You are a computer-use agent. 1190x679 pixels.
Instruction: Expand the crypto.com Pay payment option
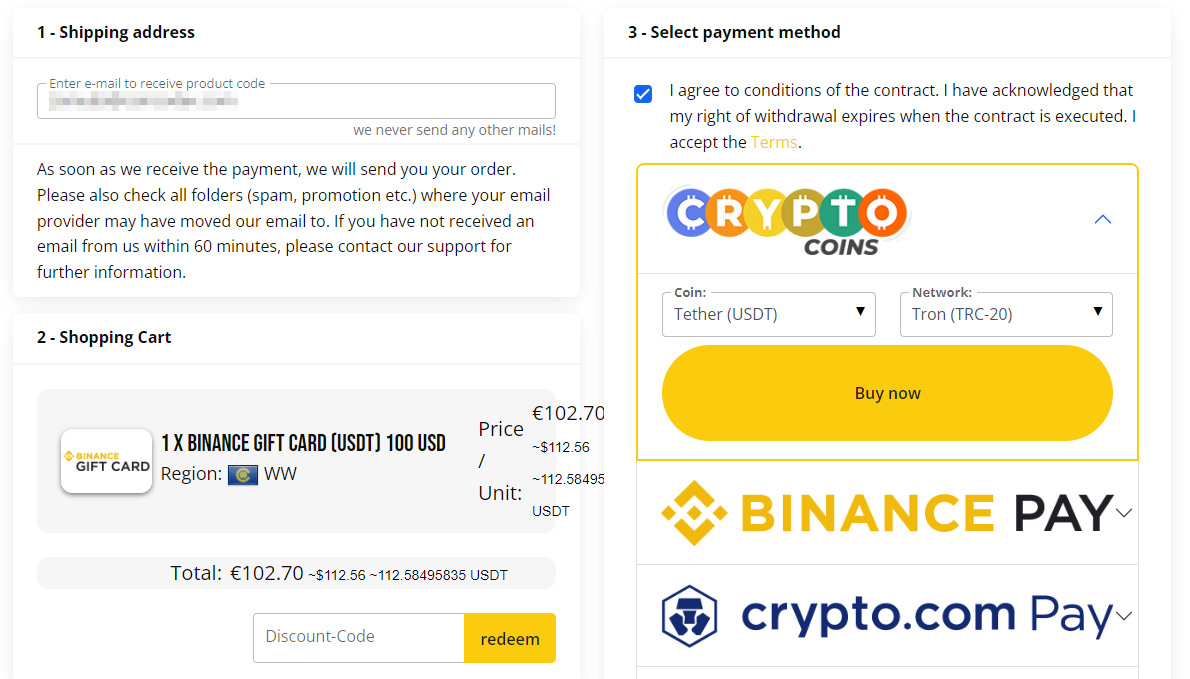pyautogui.click(x=1124, y=616)
